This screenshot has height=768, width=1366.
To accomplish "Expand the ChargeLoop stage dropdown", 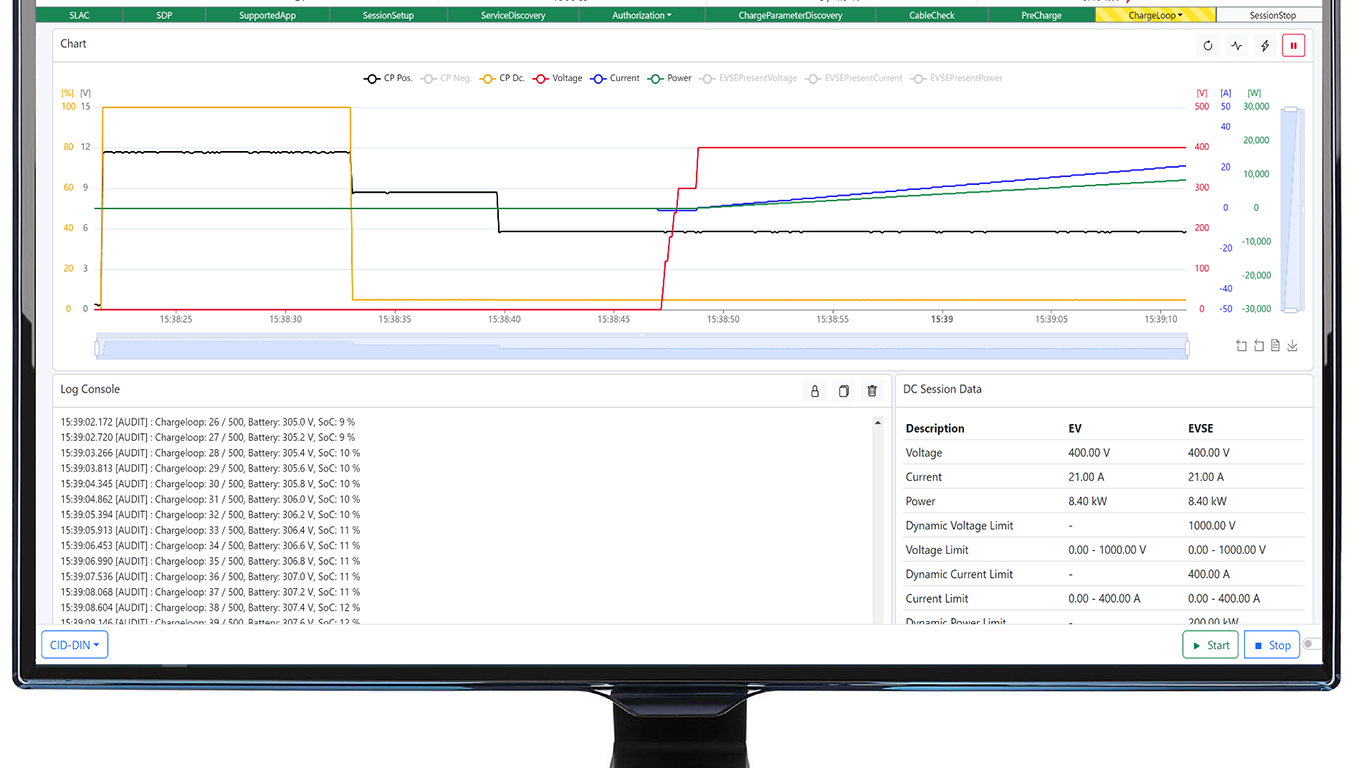I will point(1155,15).
